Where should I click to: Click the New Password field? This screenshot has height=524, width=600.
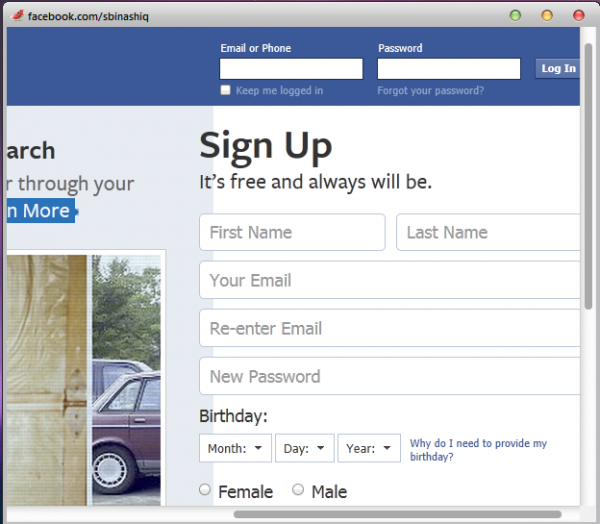pos(390,376)
